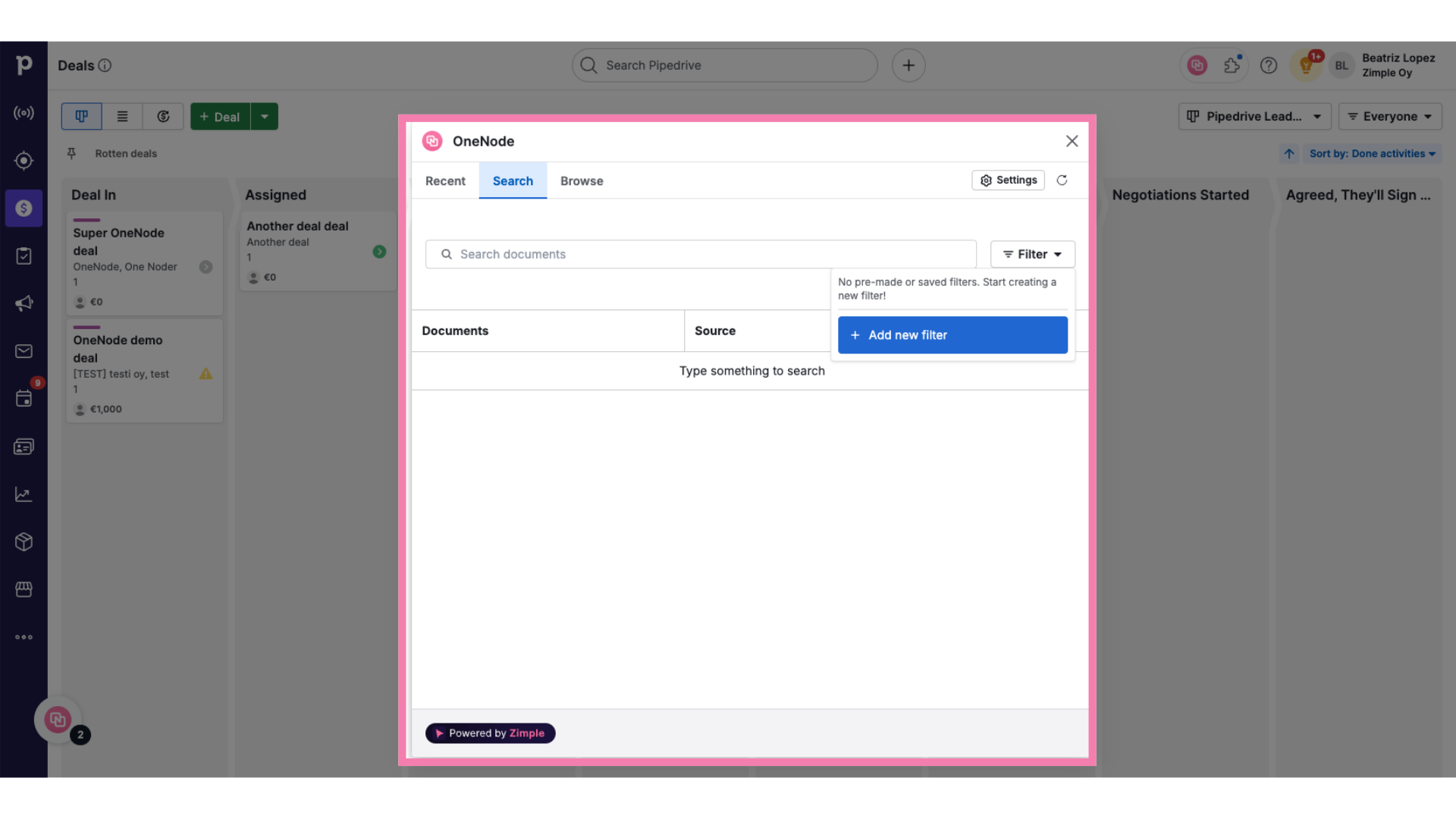The width and height of the screenshot is (1456, 819).
Task: Click the Search Pipedrive field
Action: 724,65
